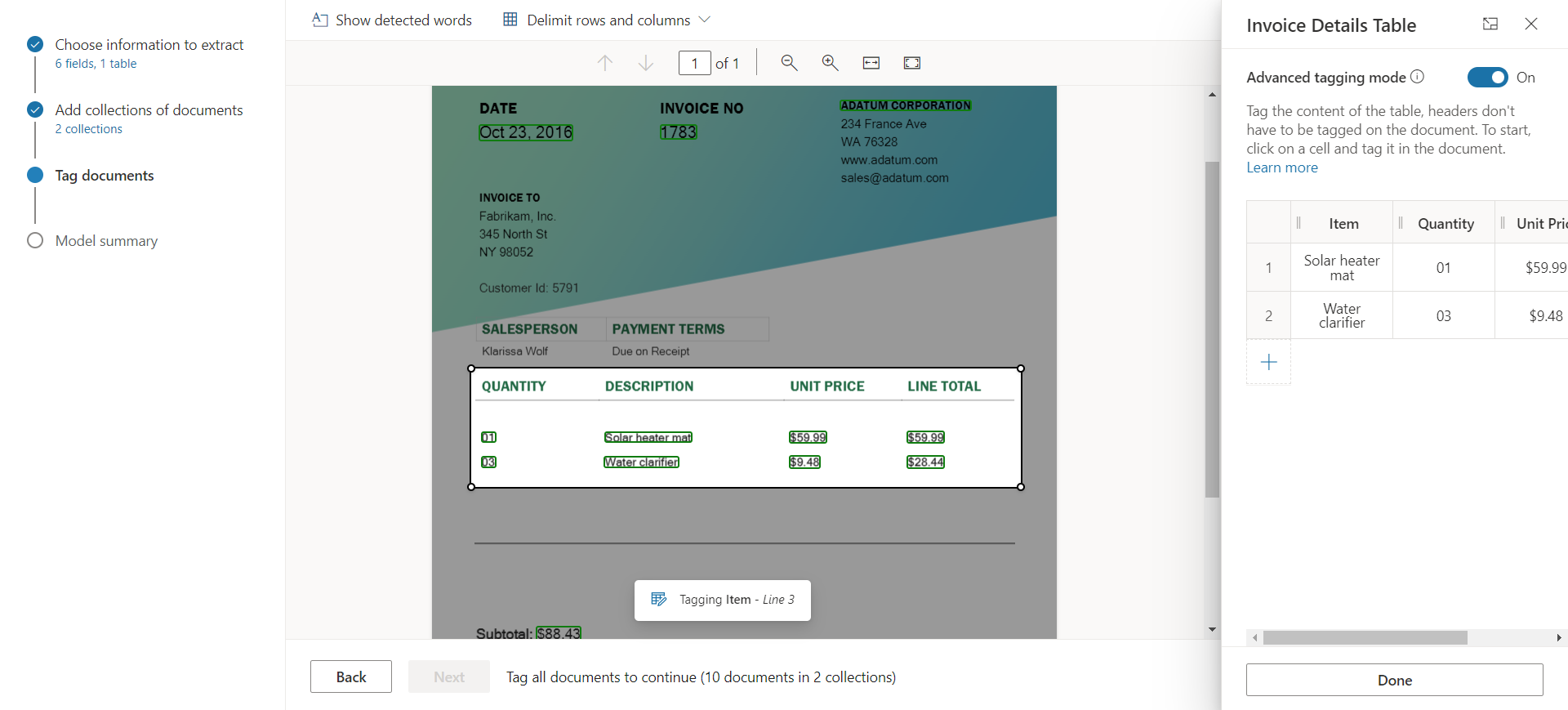The height and width of the screenshot is (710, 1568).
Task: Click the zoom out magnifier icon
Action: tap(789, 63)
